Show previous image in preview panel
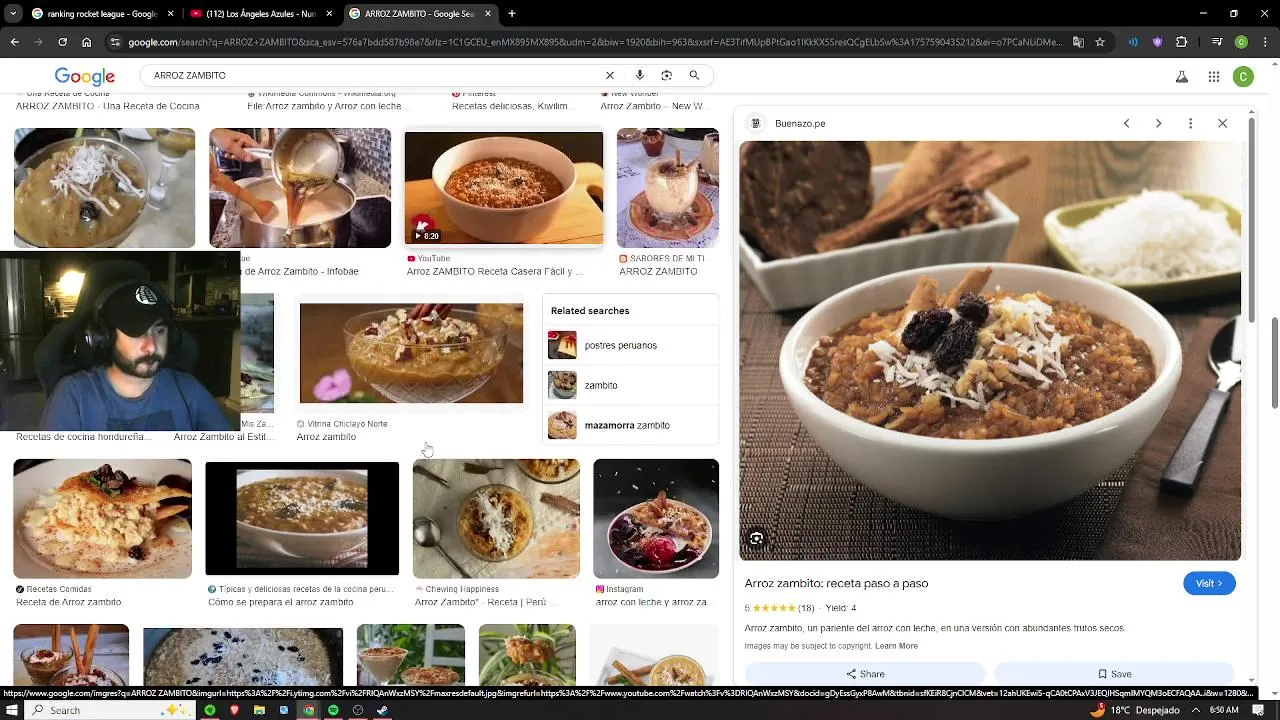 point(1126,123)
